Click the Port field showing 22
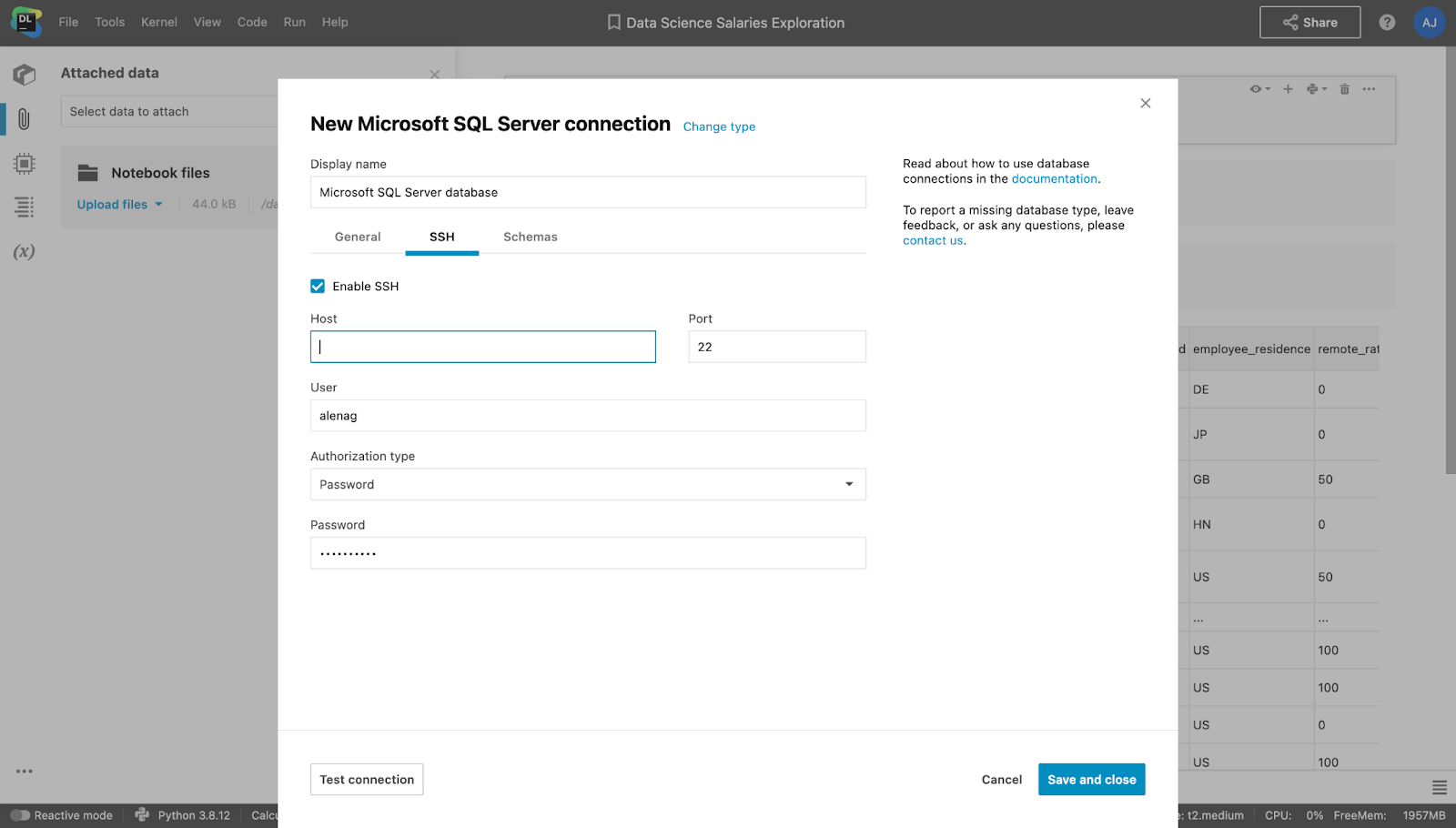This screenshot has height=828, width=1456. pos(777,347)
